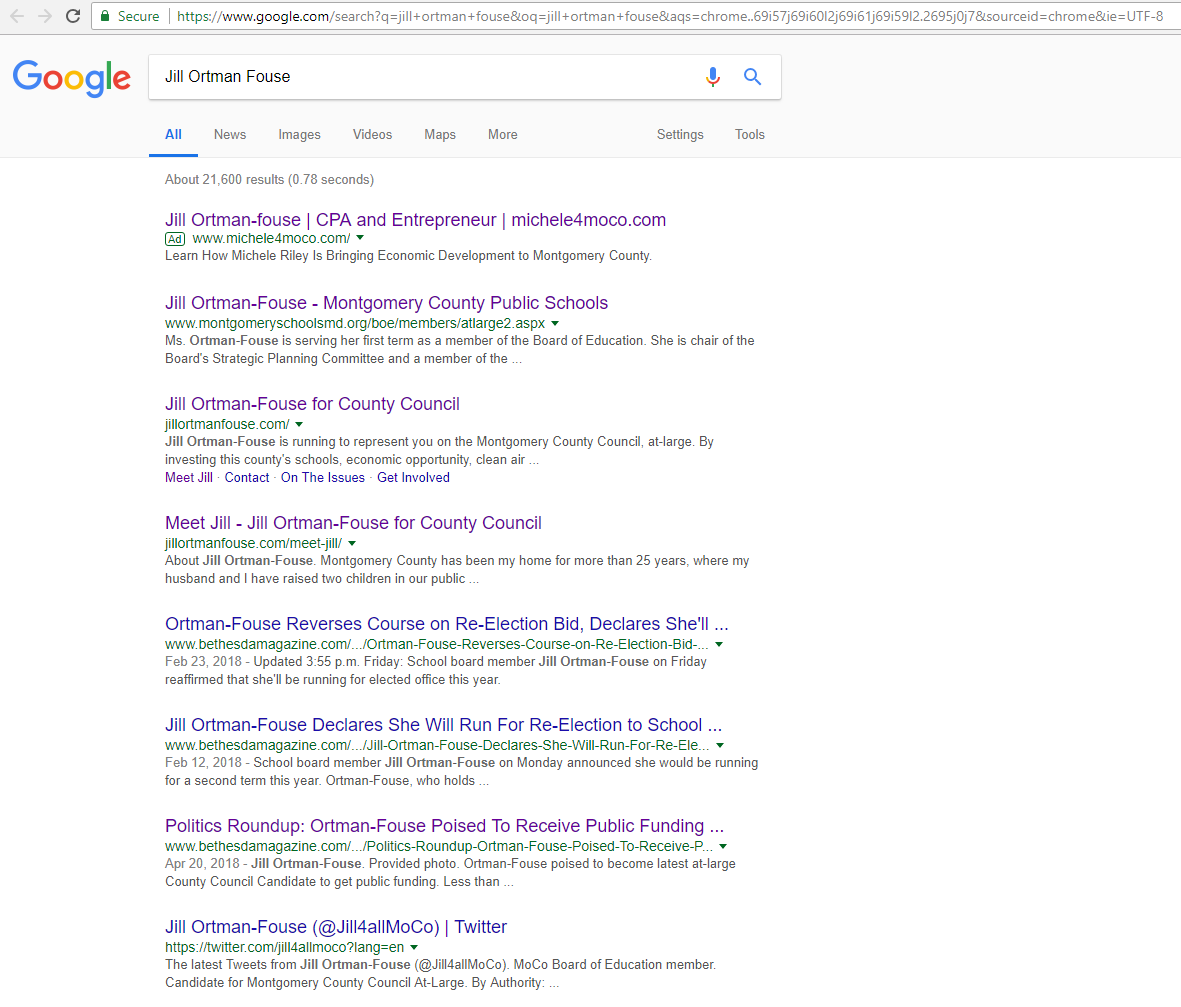Open Politics Roundup Public Funding article
Screen dimensions: 1181x1007
(x=444, y=825)
